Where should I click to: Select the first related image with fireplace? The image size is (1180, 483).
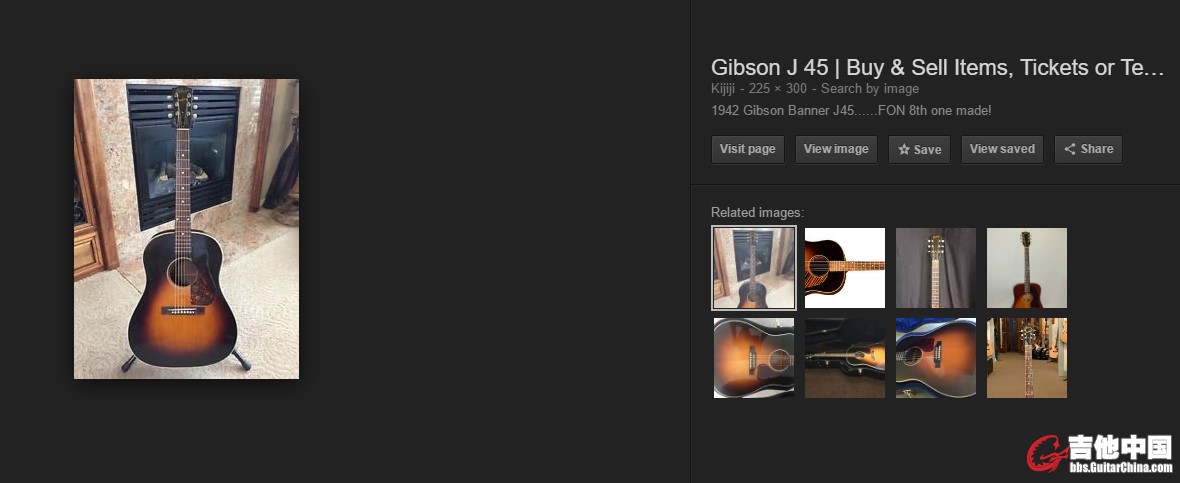tap(753, 268)
